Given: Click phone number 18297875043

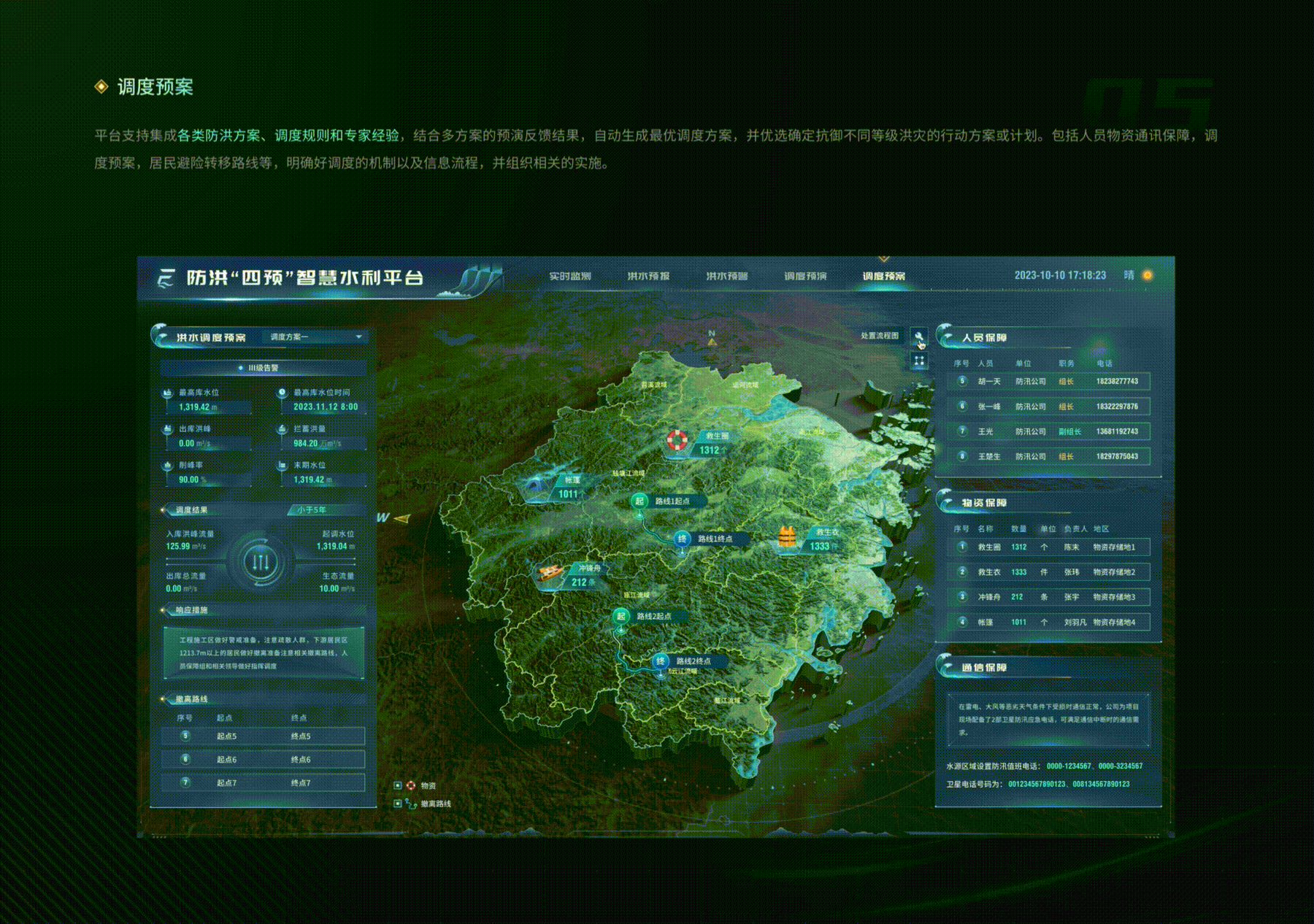Looking at the screenshot, I should 1117,456.
